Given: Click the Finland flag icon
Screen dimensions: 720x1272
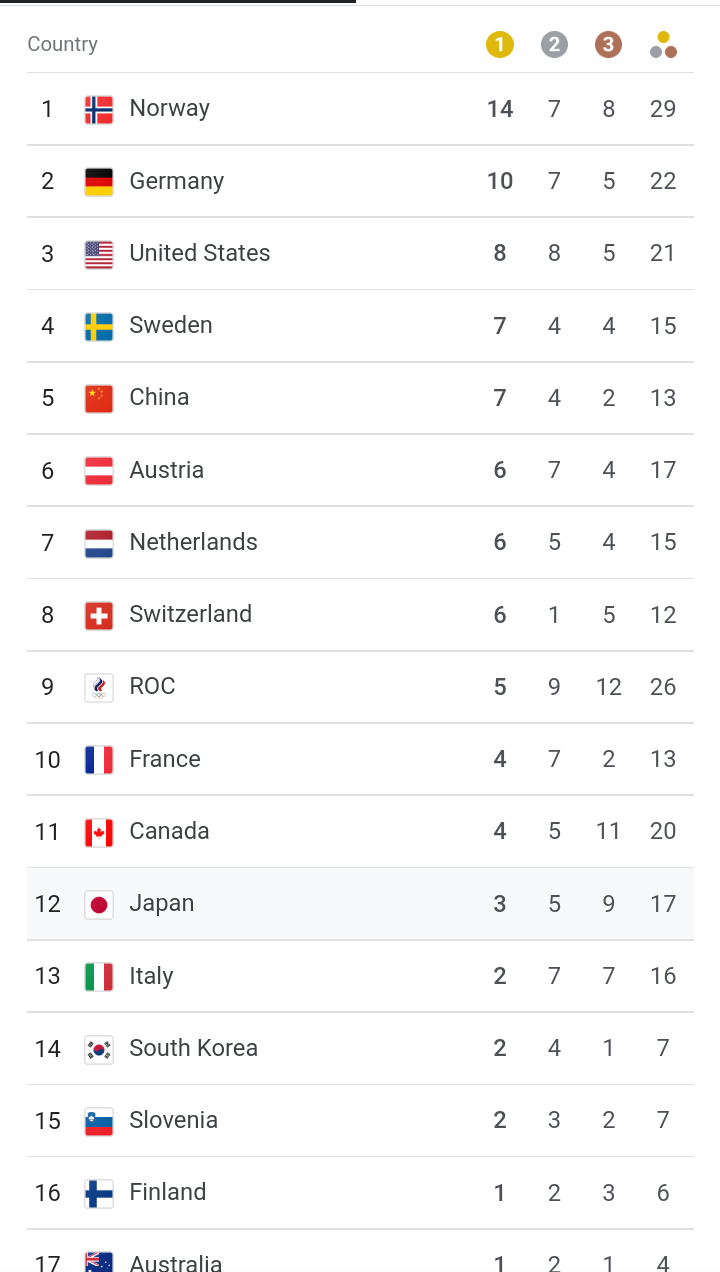Looking at the screenshot, I should [x=99, y=1193].
